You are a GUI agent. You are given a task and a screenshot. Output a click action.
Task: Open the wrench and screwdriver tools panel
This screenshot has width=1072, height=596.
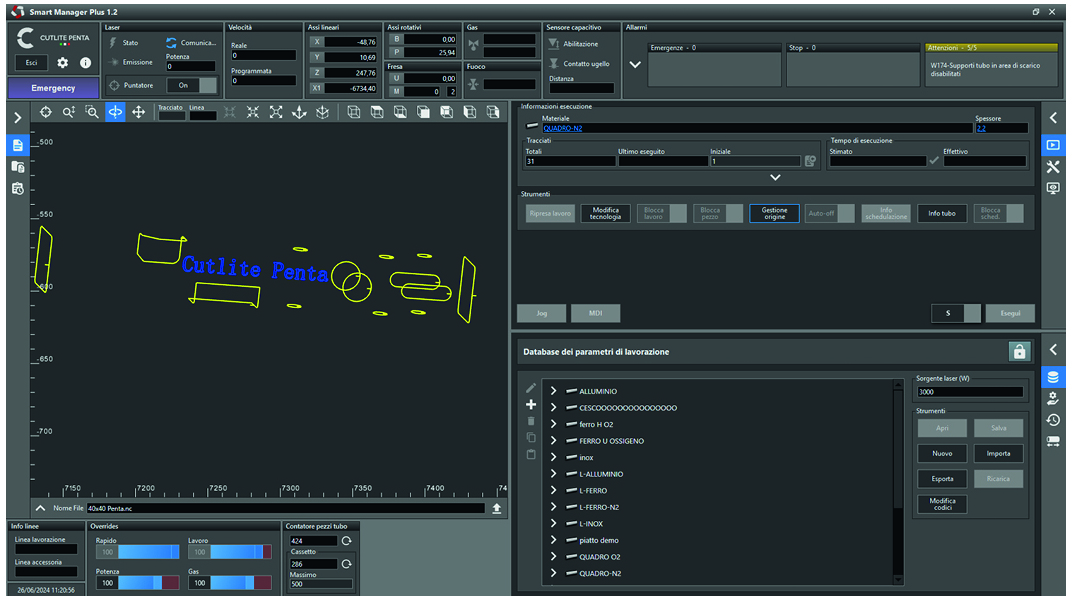click(1053, 166)
